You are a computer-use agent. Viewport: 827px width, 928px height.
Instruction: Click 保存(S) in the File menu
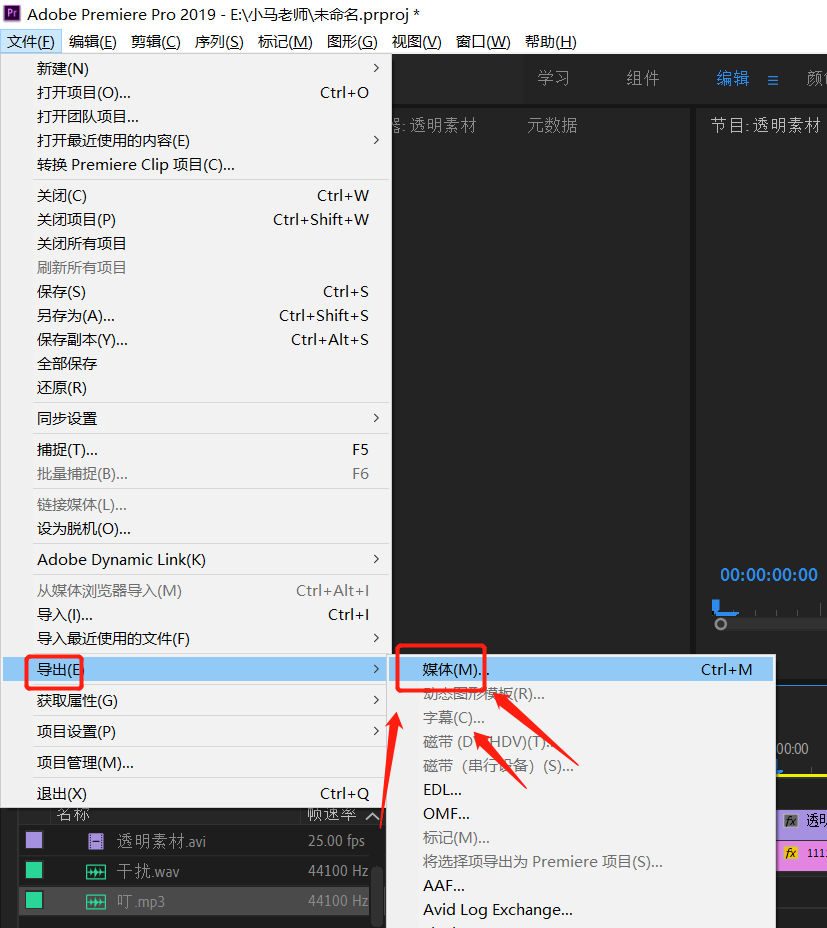[196, 292]
